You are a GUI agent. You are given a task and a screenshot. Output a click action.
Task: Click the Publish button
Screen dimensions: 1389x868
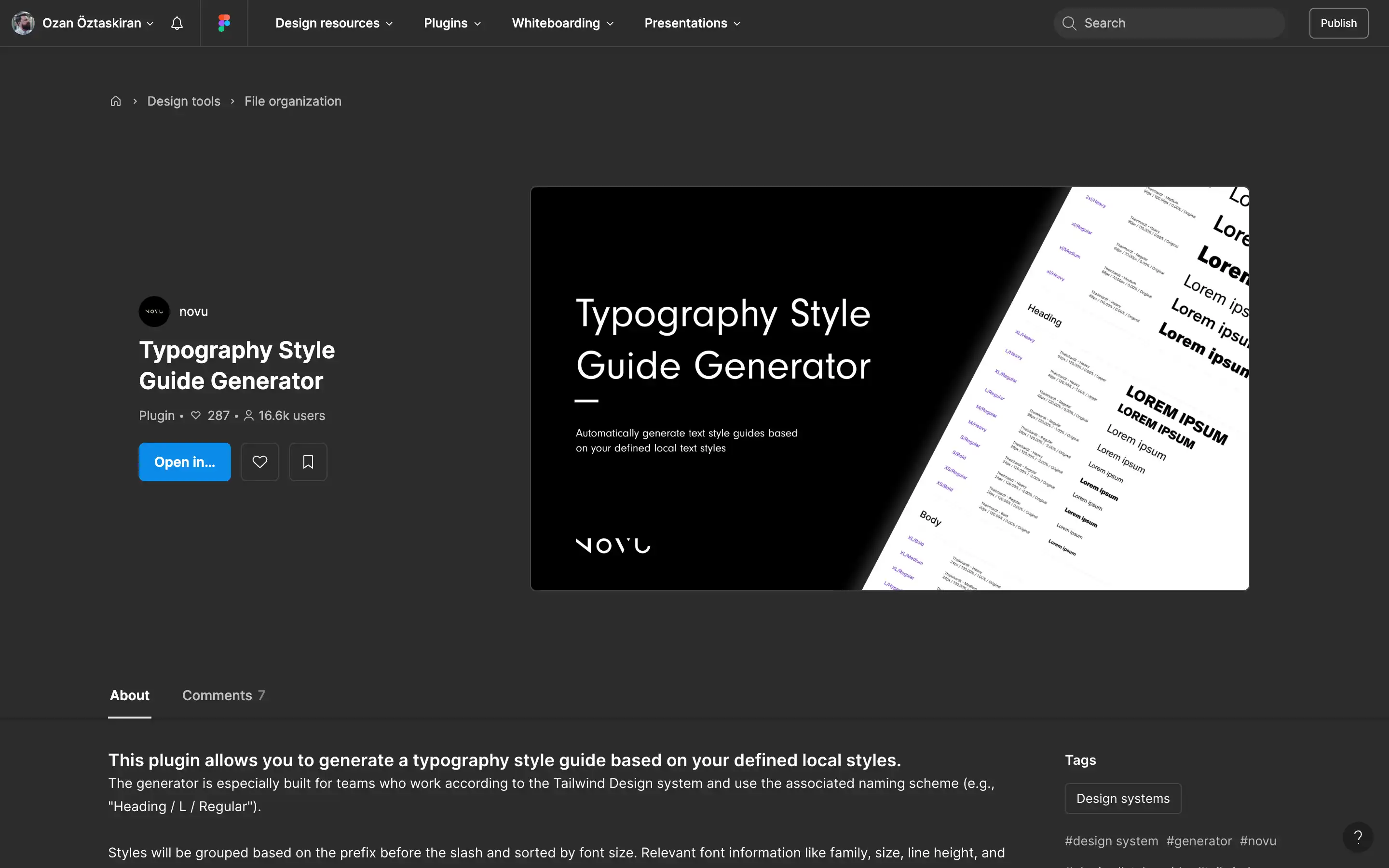tap(1338, 23)
